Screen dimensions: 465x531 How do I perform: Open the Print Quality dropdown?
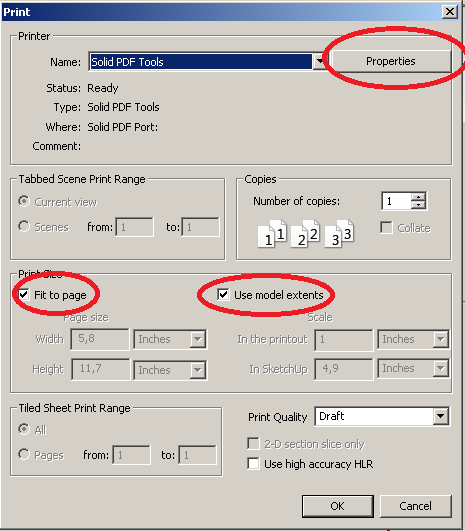[x=440, y=416]
